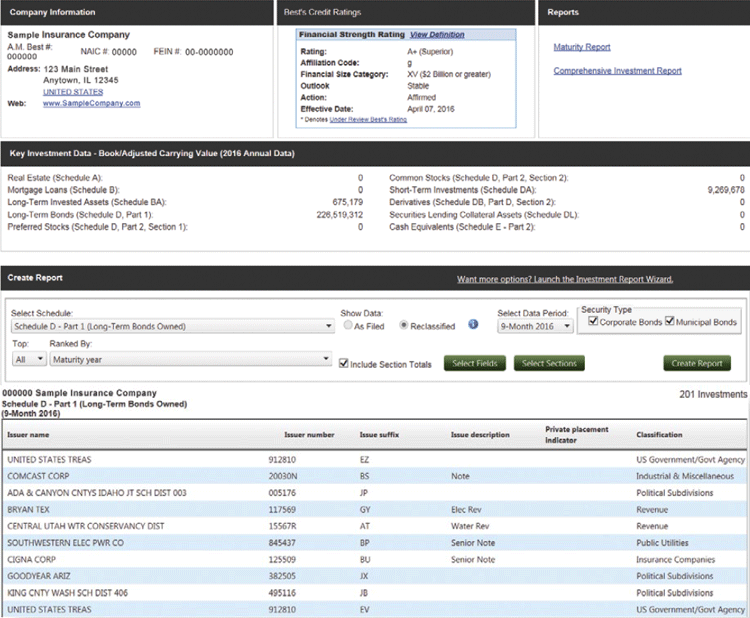This screenshot has height=618, width=750.
Task: Uncheck Include Section Totals checkbox
Action: pos(343,363)
